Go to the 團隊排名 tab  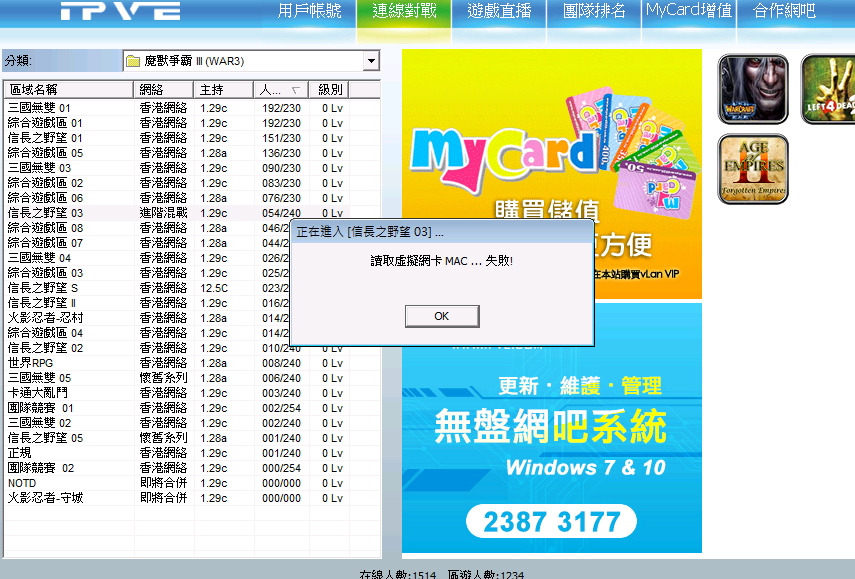594,12
